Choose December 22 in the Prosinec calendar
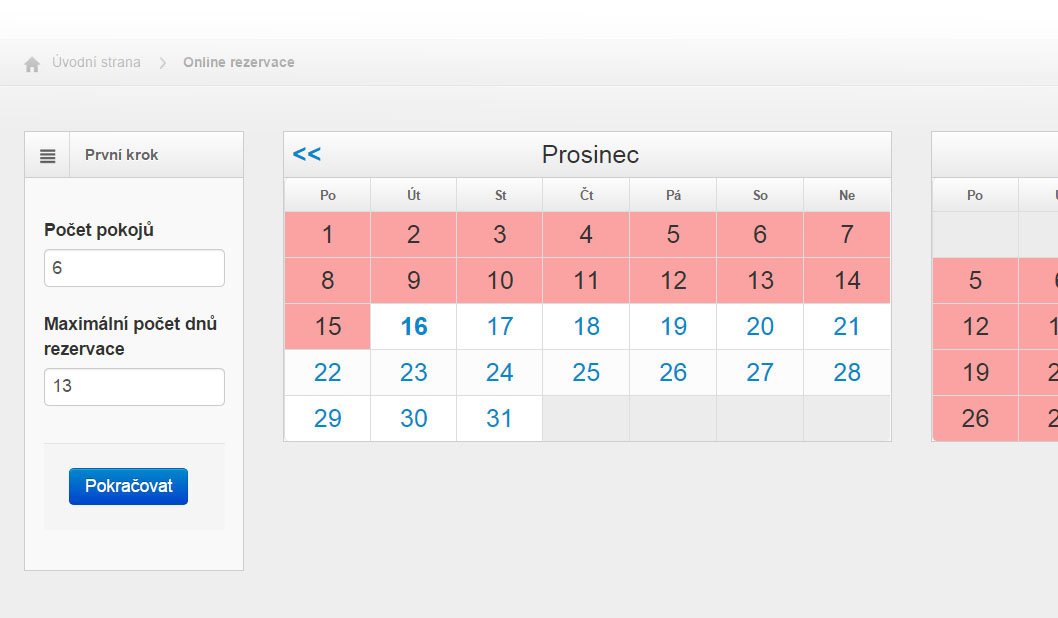Image resolution: width=1058 pixels, height=618 pixels. (327, 372)
